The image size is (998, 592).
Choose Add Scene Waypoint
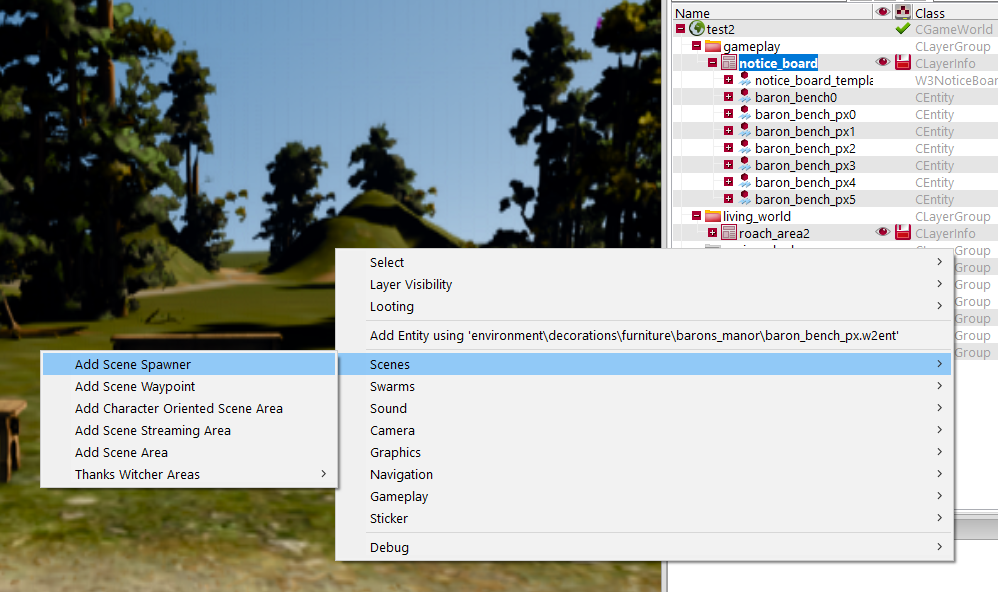(135, 386)
